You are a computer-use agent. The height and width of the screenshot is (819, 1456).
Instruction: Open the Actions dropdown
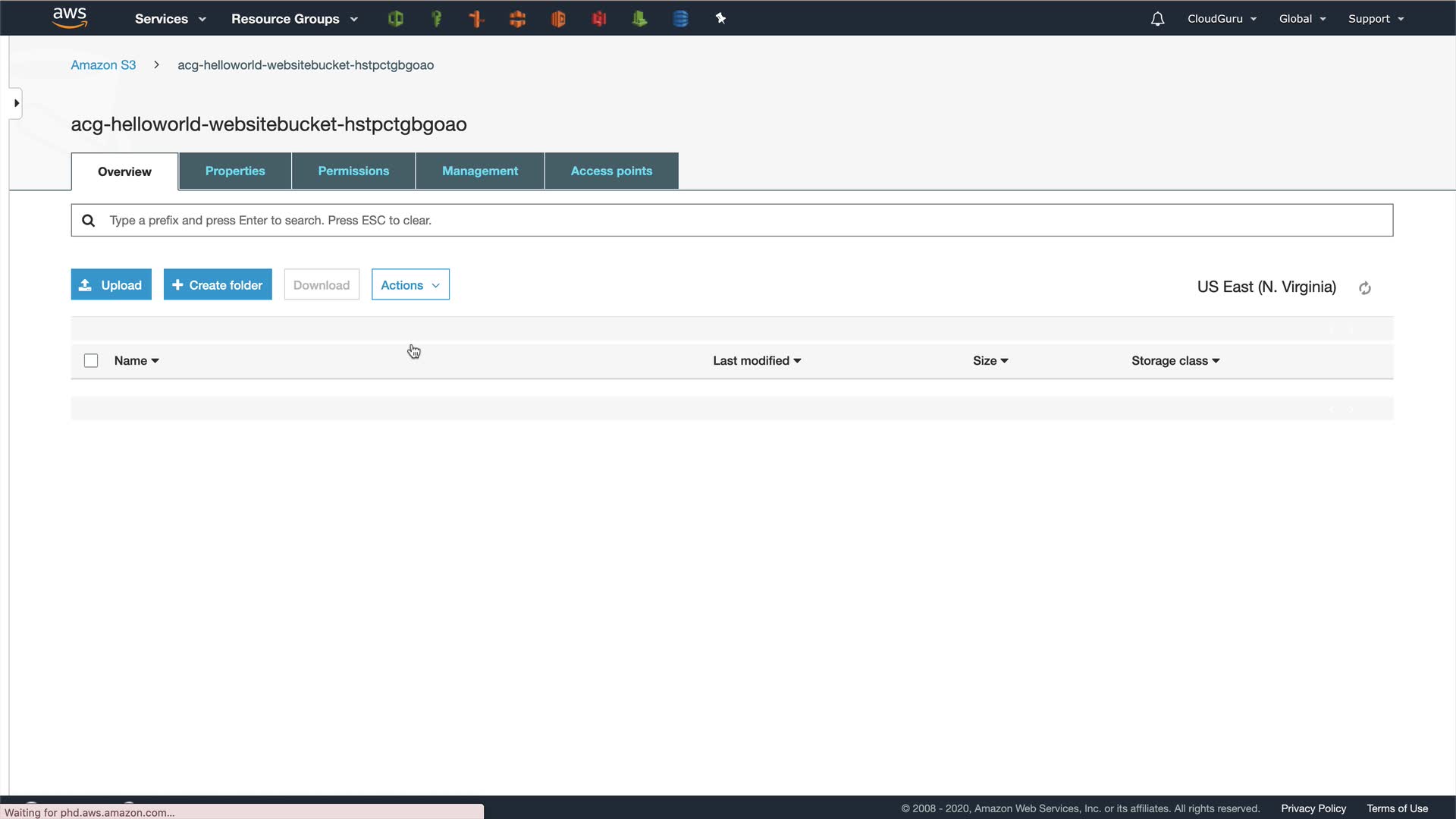(410, 285)
